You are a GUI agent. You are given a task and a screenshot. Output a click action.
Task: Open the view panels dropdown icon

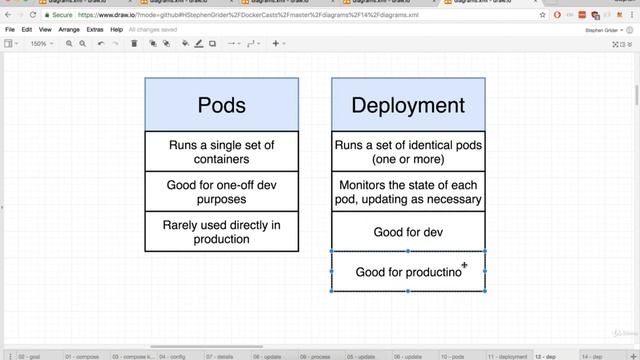(11, 44)
